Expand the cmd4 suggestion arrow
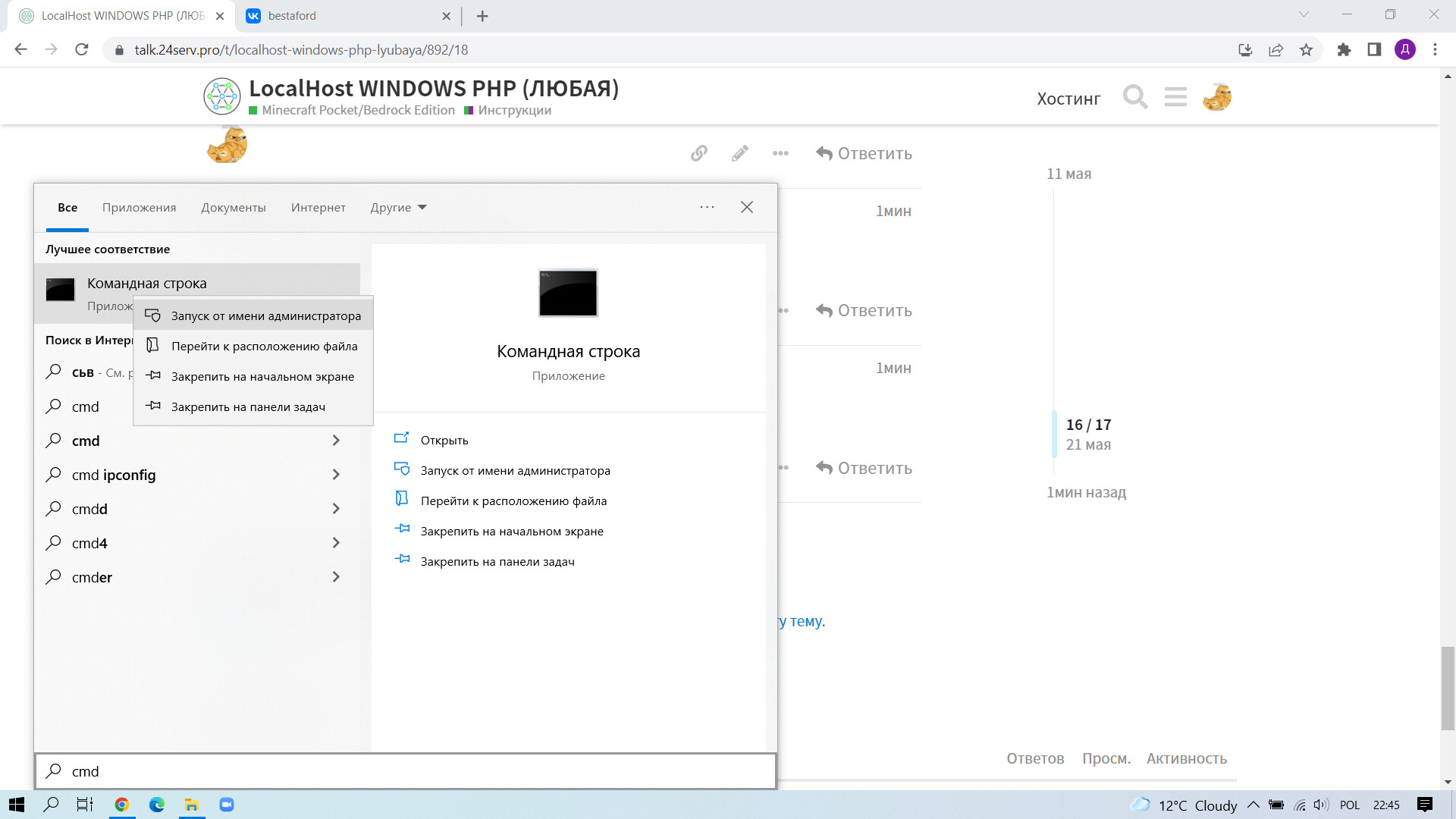 click(x=336, y=543)
